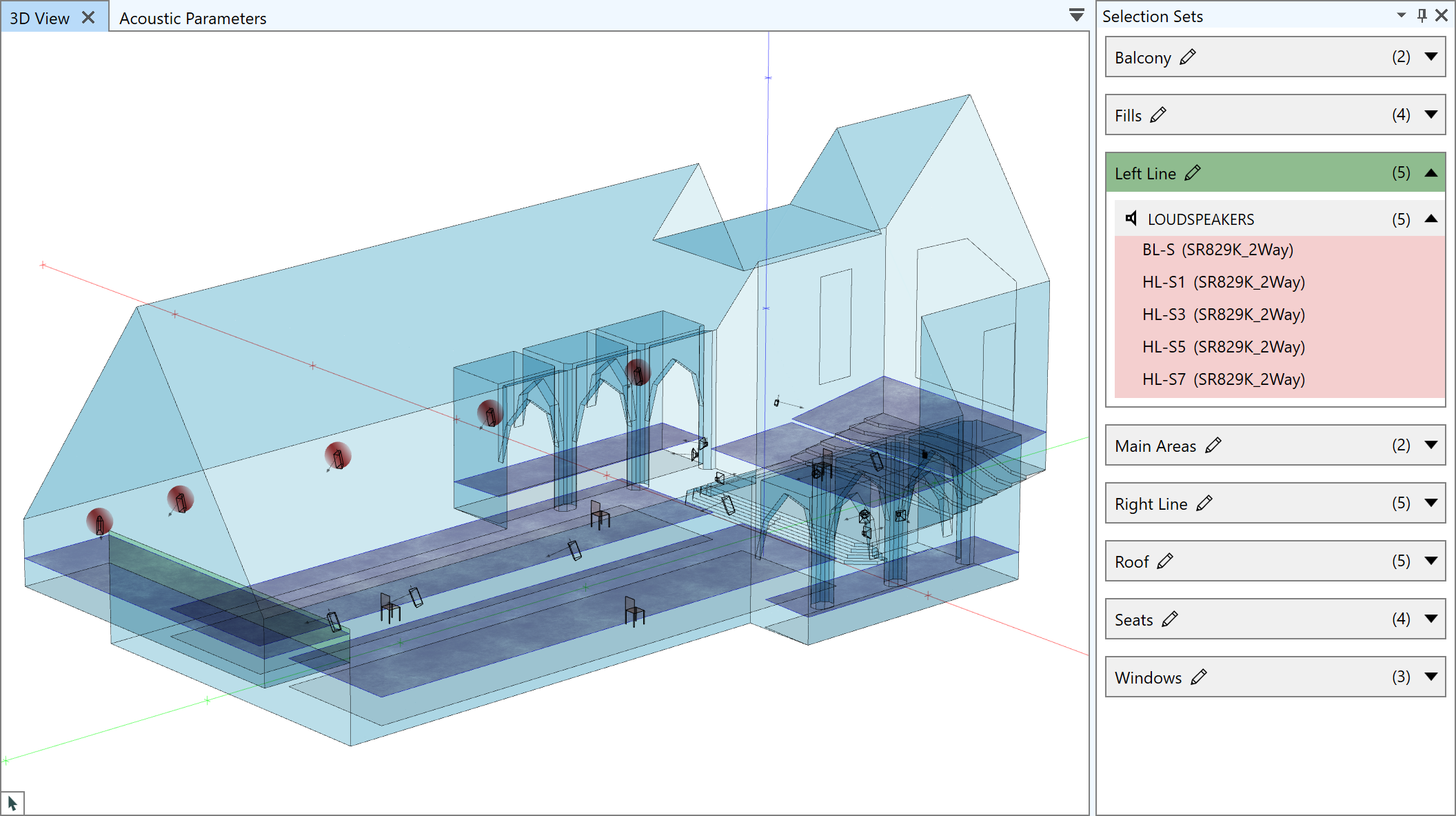Click the Roof edit pencil icon
1456x816 pixels.
click(1165, 561)
